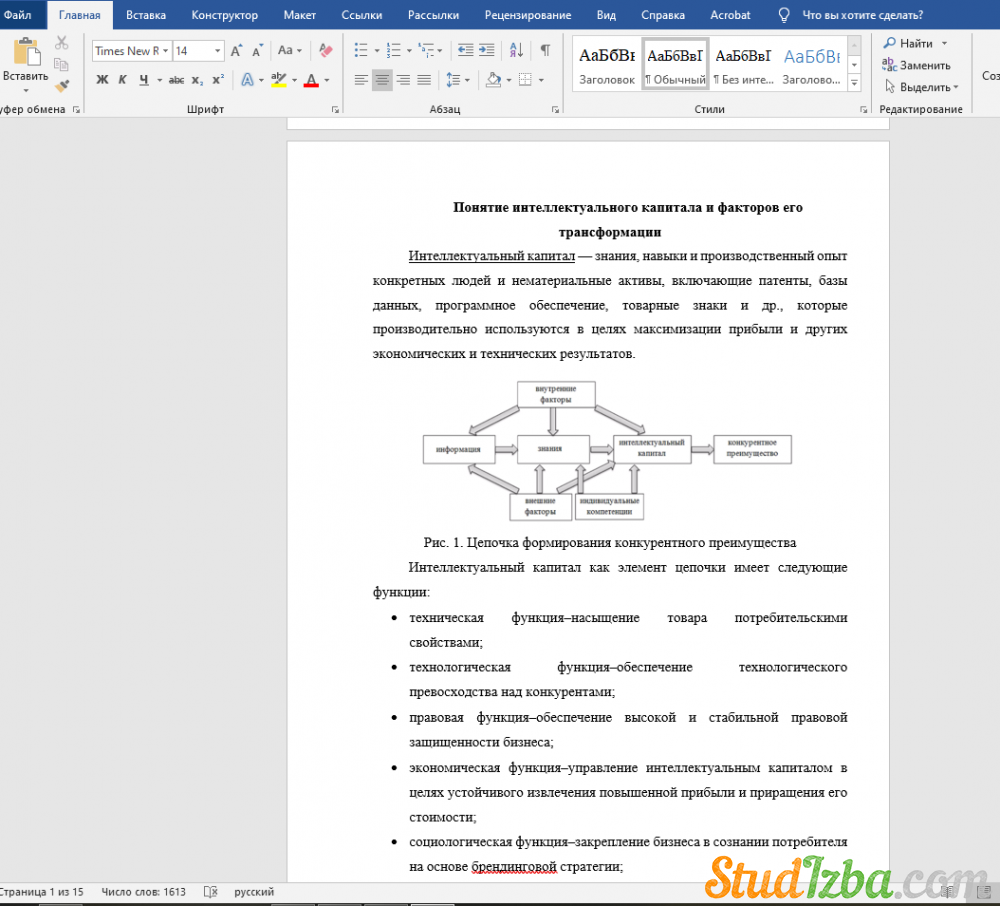This screenshot has height=906, width=1000.
Task: Click the numbered list icon
Action: coord(393,50)
